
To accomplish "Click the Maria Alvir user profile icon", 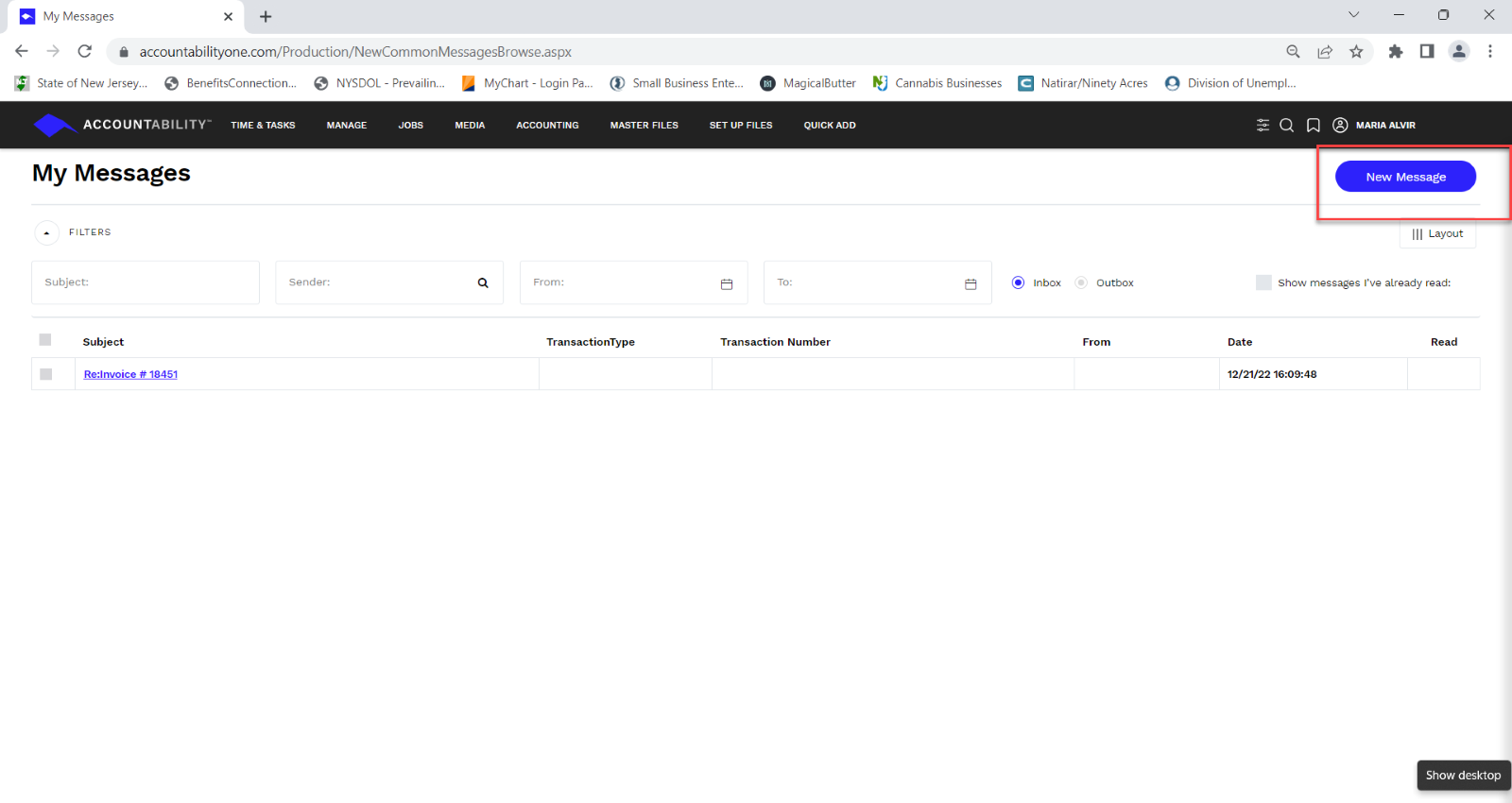I will (x=1340, y=125).
